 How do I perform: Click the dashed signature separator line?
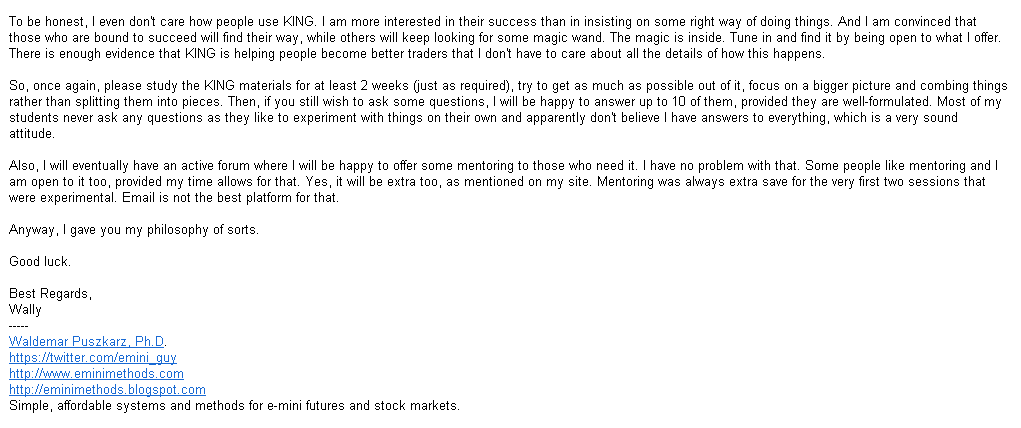pos(18,325)
